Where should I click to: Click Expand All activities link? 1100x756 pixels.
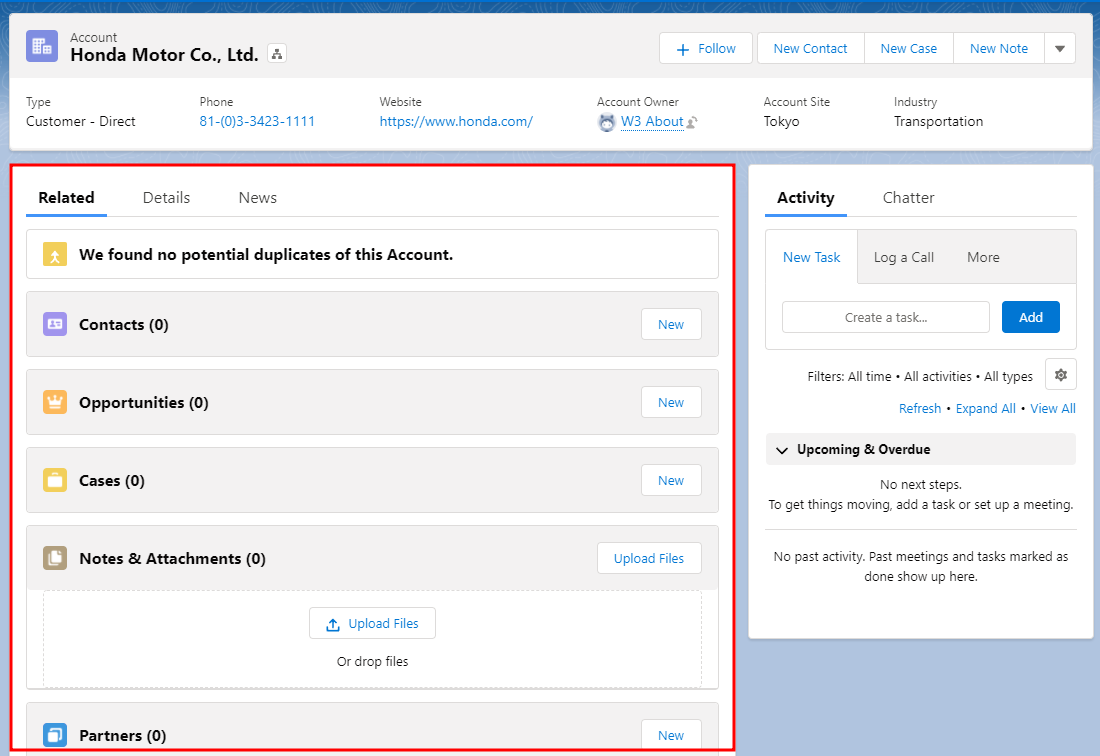[x=985, y=408]
